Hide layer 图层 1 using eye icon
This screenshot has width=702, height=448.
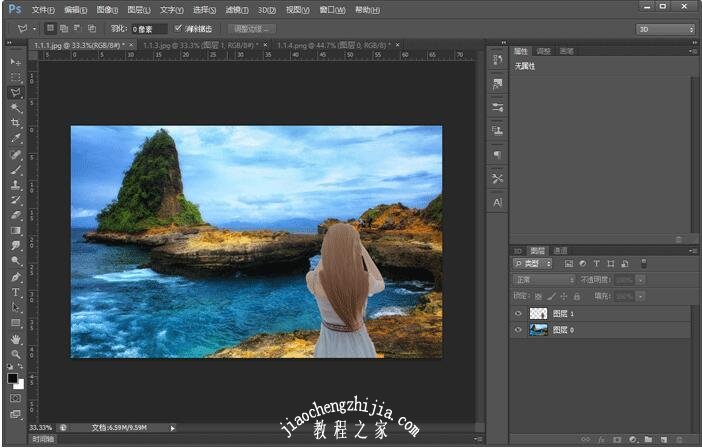point(518,313)
